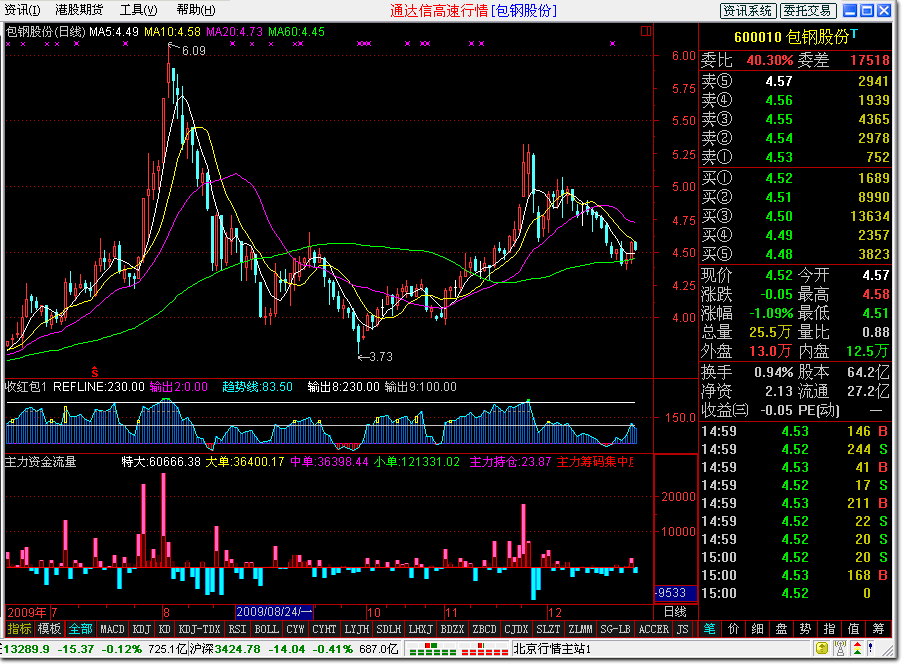Click the red S marker below the candlesticks

point(95,373)
